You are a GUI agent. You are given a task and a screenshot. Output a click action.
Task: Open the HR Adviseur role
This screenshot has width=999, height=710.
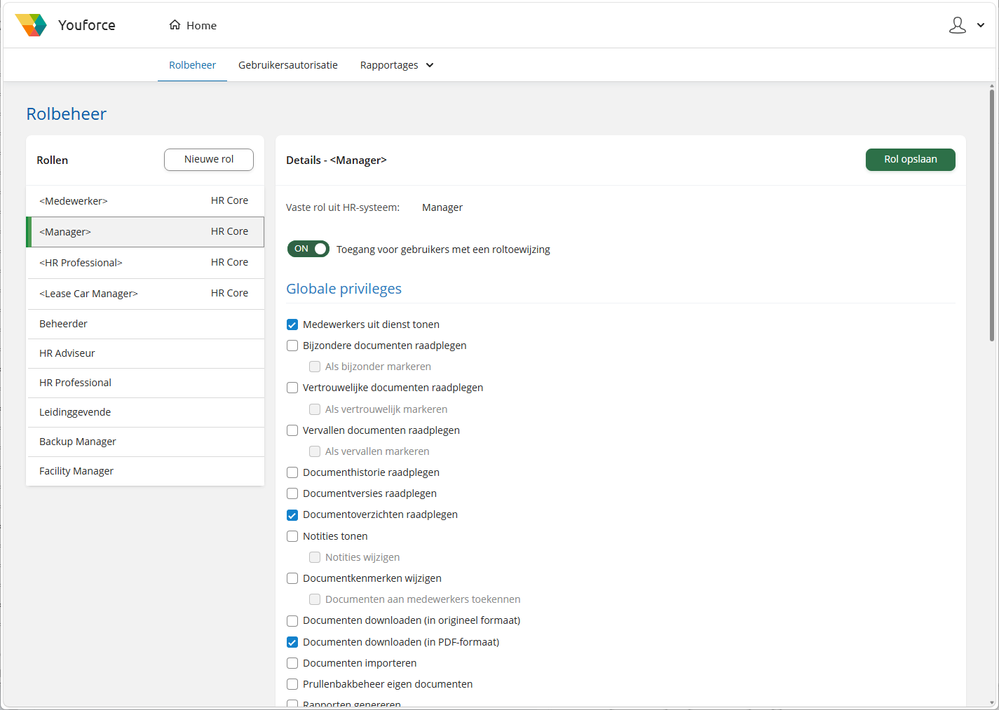coord(145,353)
